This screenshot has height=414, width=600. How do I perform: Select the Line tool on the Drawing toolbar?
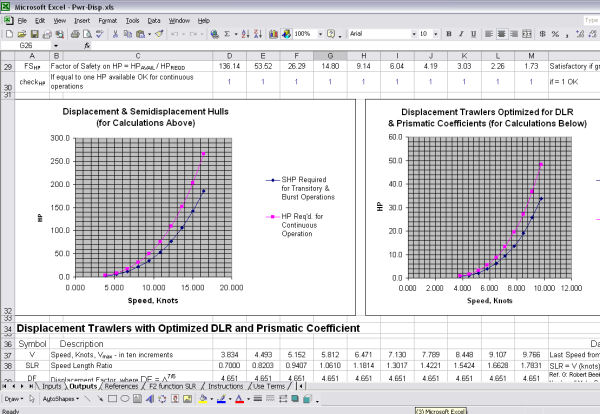[x=88, y=397]
